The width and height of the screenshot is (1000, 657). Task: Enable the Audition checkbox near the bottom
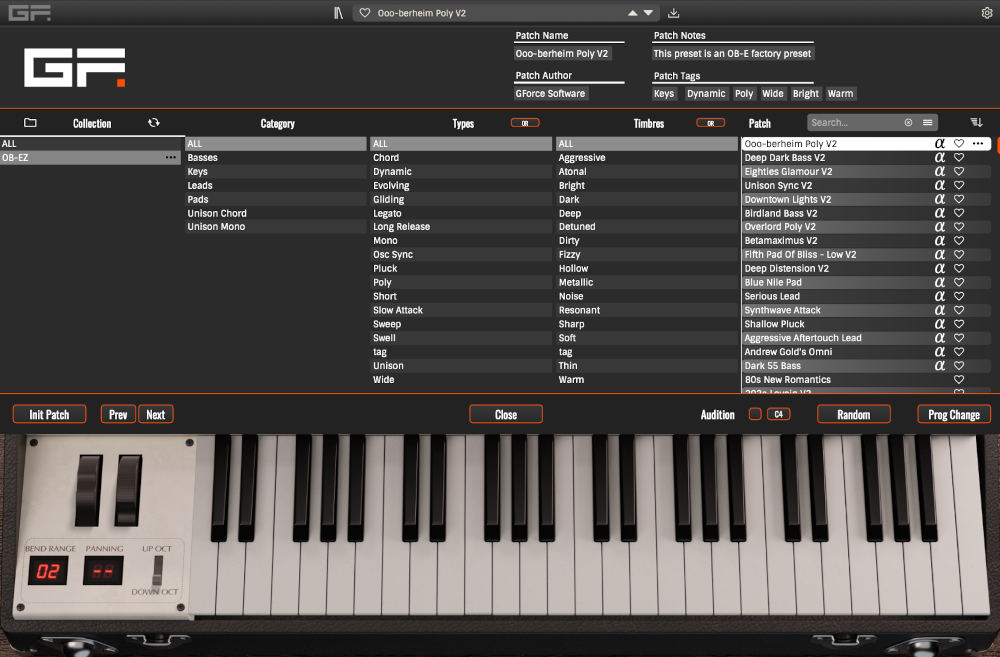755,414
